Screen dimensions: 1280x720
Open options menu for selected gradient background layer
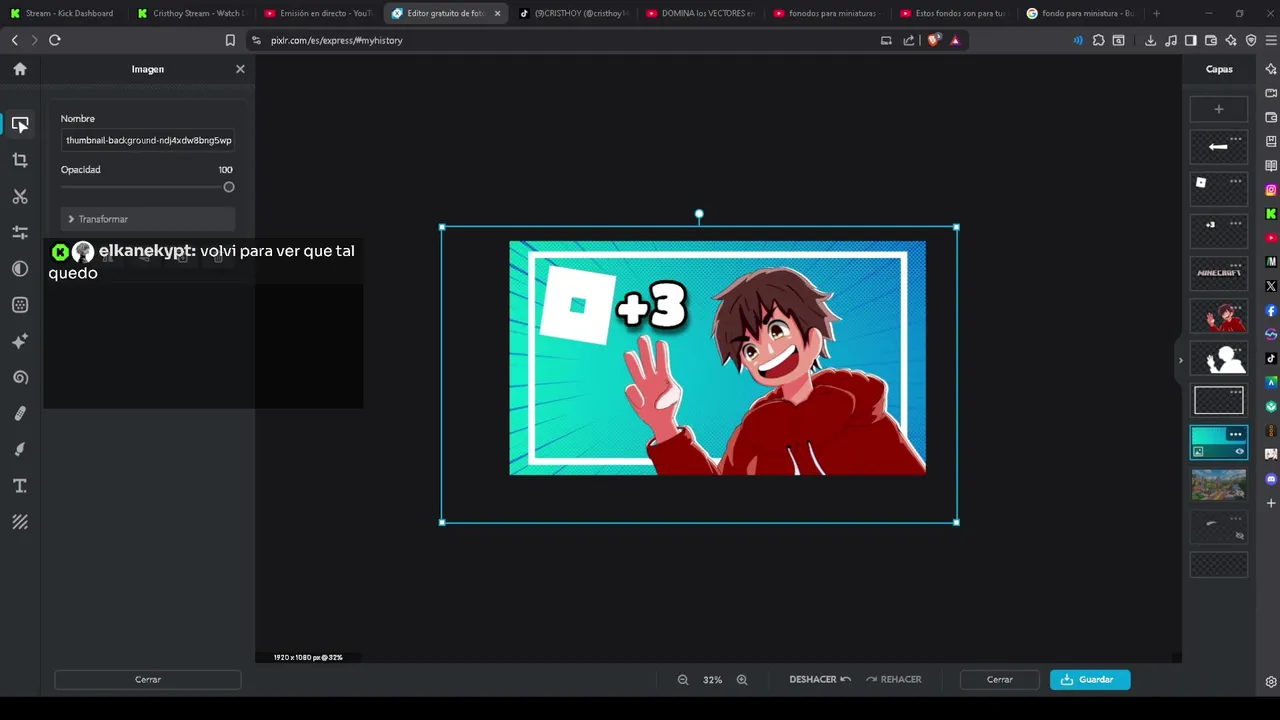coord(1236,434)
